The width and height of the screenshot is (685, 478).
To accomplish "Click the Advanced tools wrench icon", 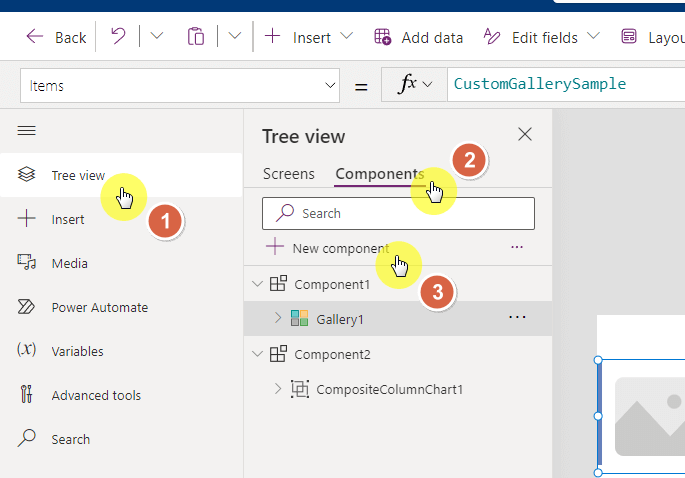I will (26, 394).
